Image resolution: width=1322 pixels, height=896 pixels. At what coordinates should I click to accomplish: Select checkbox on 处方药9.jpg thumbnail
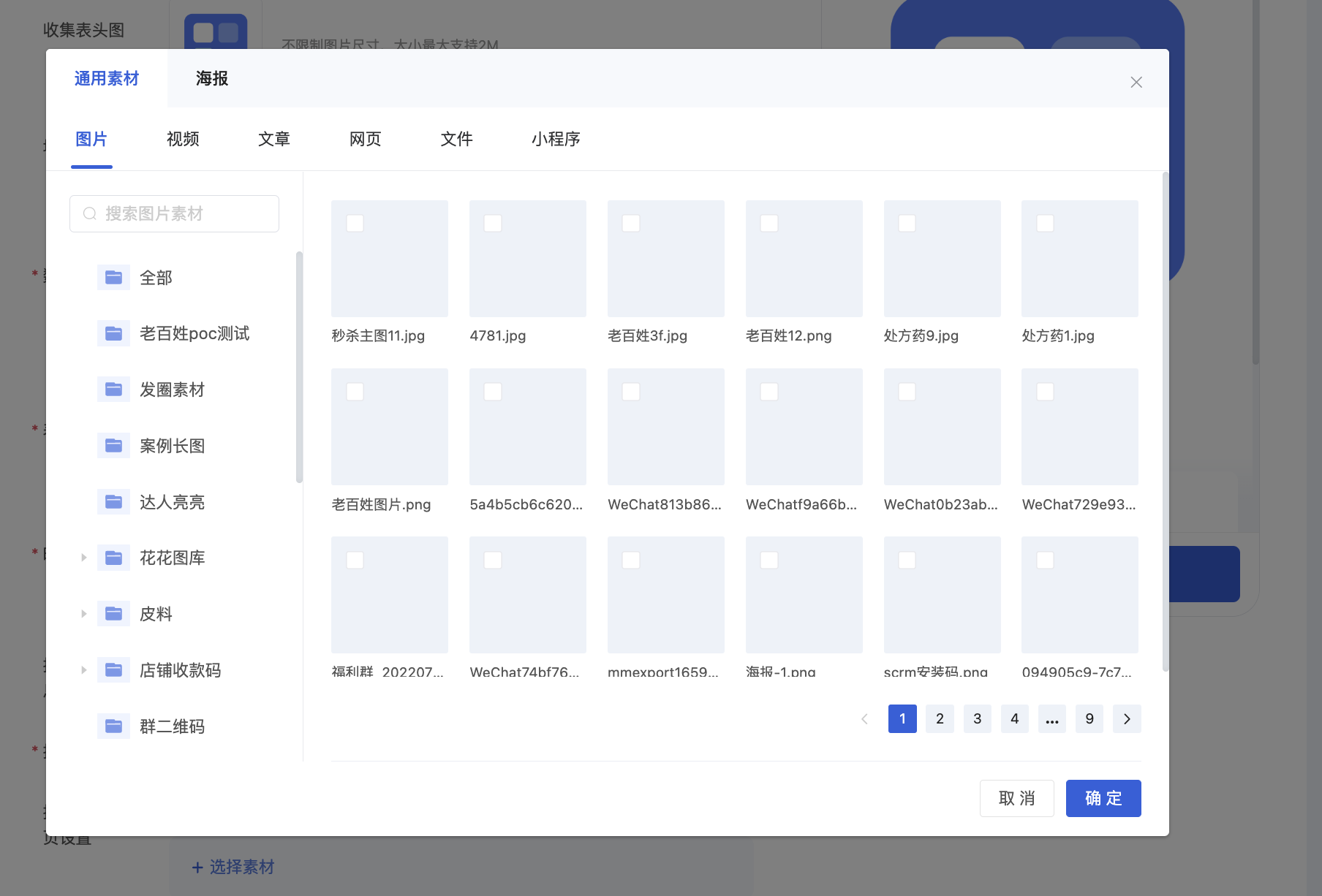click(907, 224)
